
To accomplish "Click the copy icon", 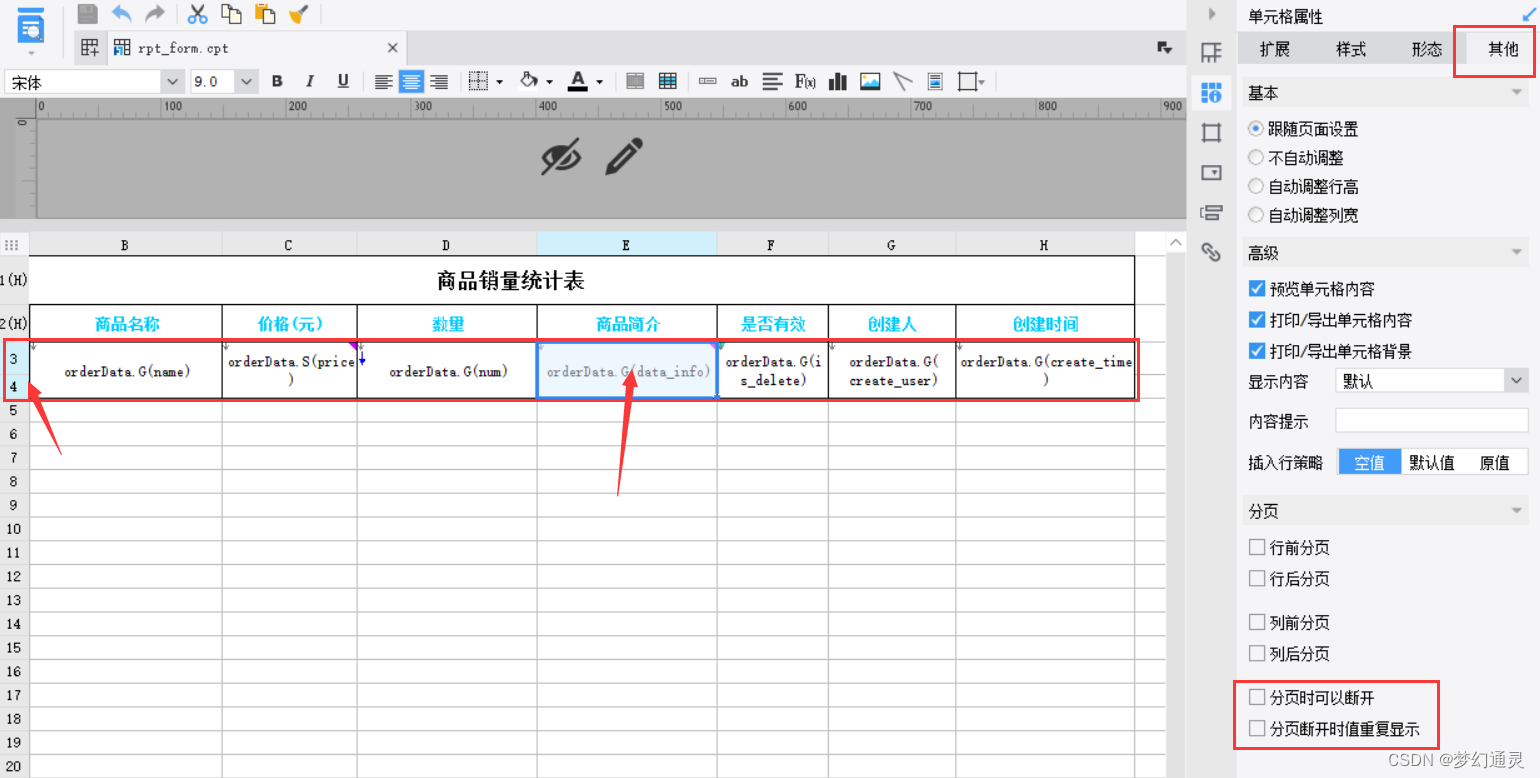I will click(x=231, y=13).
